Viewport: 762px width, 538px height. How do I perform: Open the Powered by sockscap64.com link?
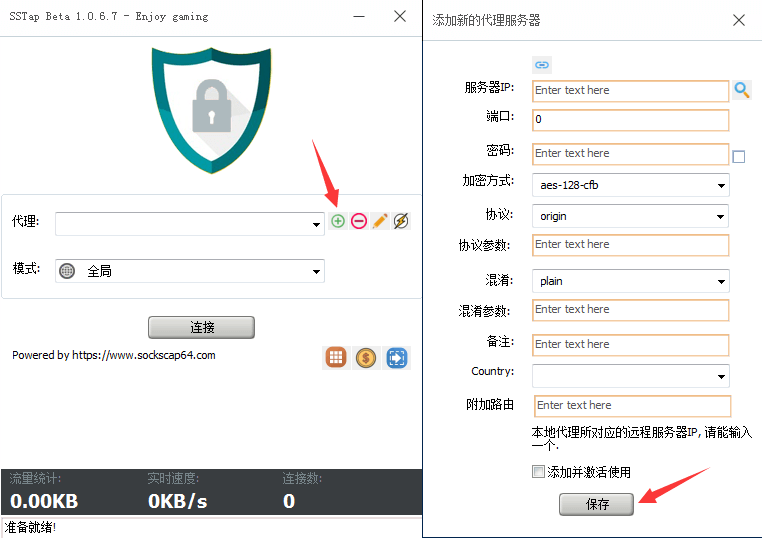pos(114,355)
